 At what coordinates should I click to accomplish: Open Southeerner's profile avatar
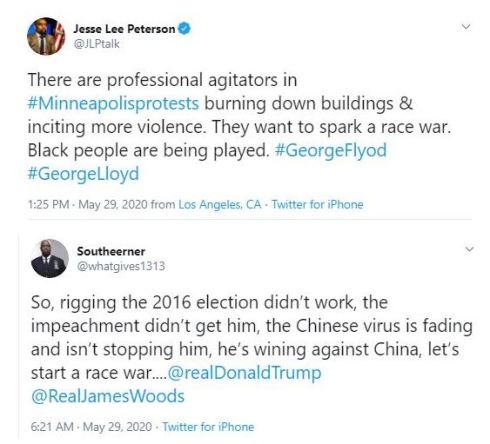click(x=50, y=258)
